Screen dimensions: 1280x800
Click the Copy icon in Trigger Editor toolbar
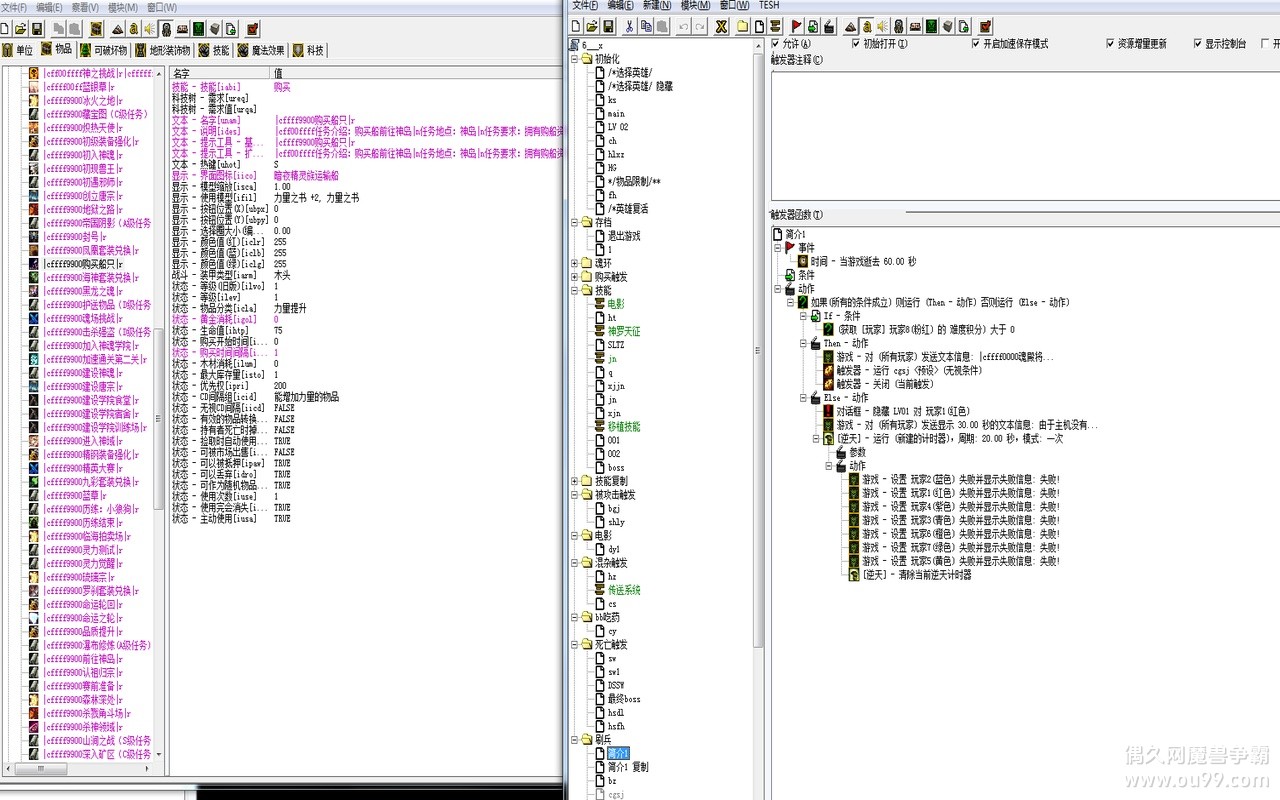(647, 27)
